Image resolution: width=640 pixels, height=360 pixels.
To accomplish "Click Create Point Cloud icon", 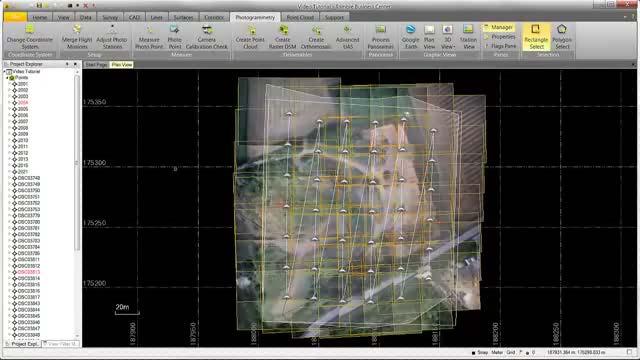I will (x=252, y=30).
